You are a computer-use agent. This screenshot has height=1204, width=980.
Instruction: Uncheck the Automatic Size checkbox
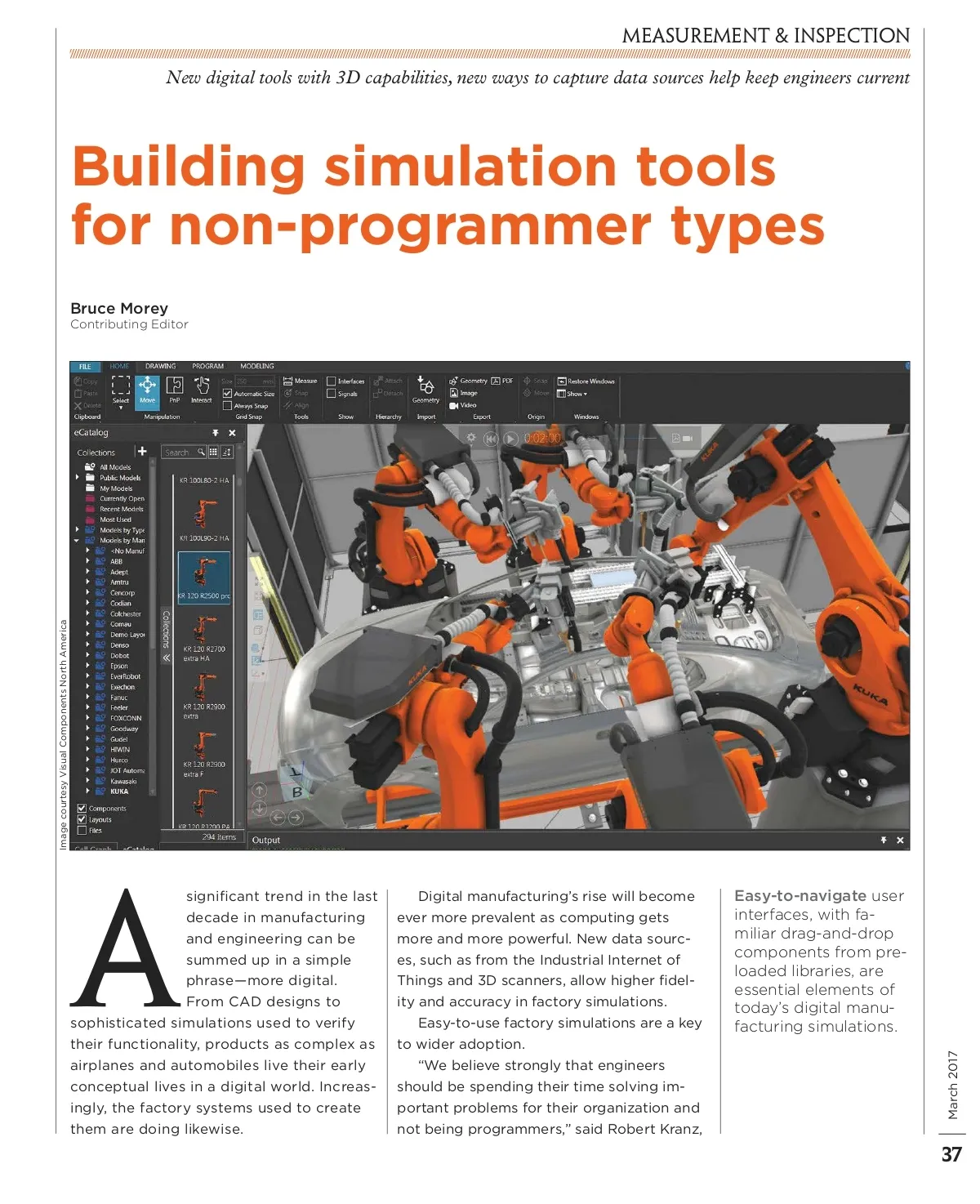pyautogui.click(x=228, y=394)
